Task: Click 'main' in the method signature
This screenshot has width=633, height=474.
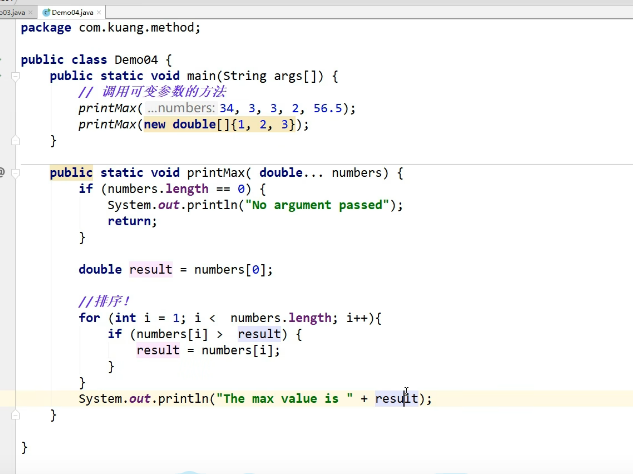Action: tap(201, 76)
